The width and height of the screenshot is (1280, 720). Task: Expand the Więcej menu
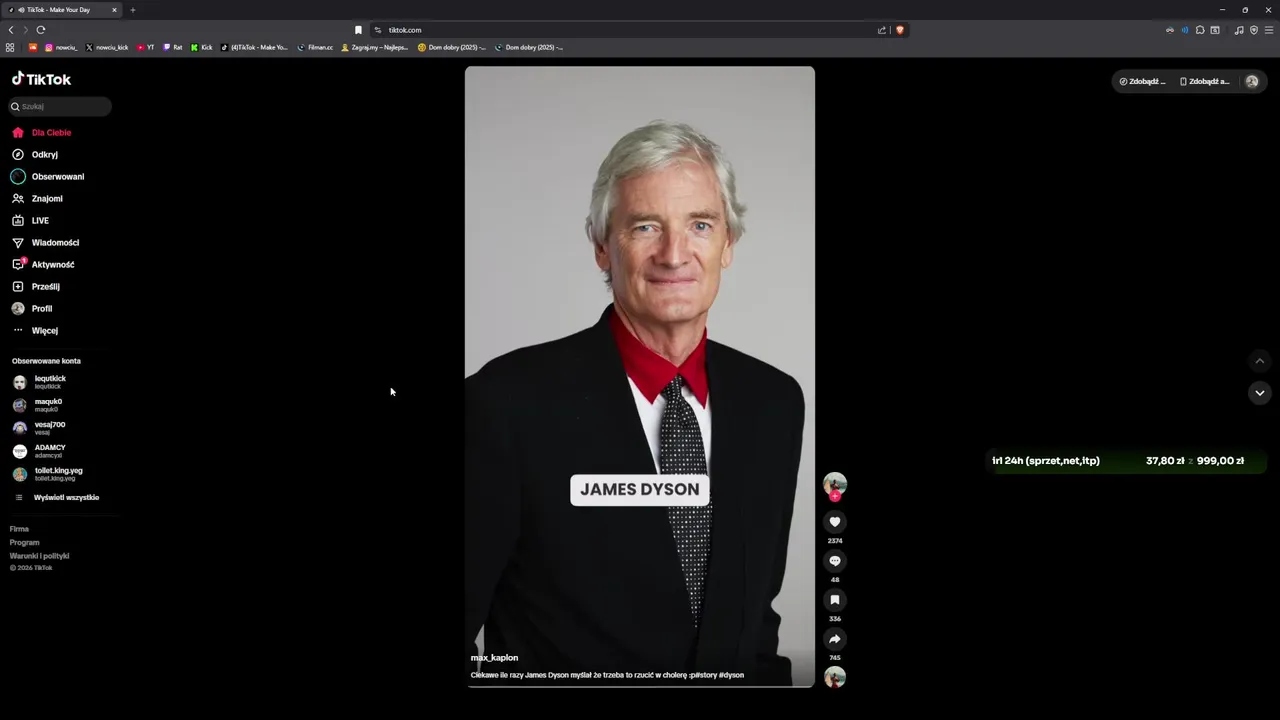[x=35, y=330]
